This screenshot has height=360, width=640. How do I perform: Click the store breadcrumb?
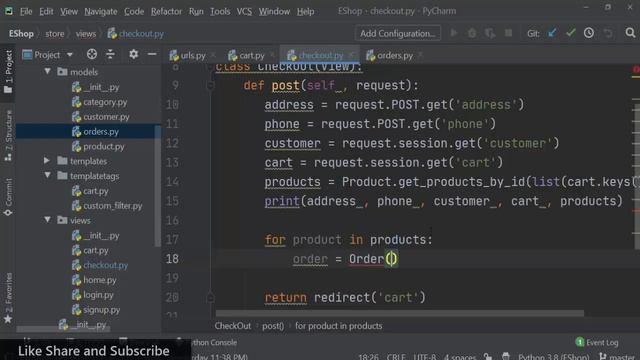tap(55, 34)
